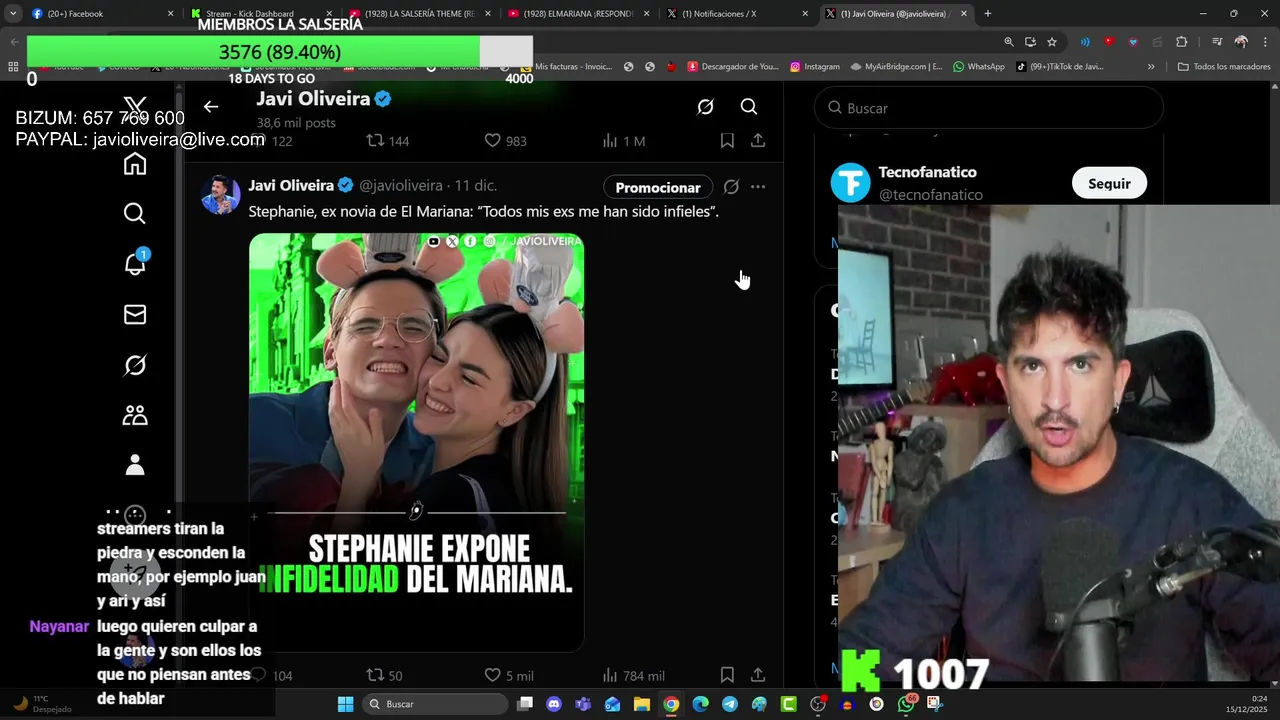Open Instagram bookmark in bookmarks bar
The image size is (1280, 720).
click(x=814, y=67)
